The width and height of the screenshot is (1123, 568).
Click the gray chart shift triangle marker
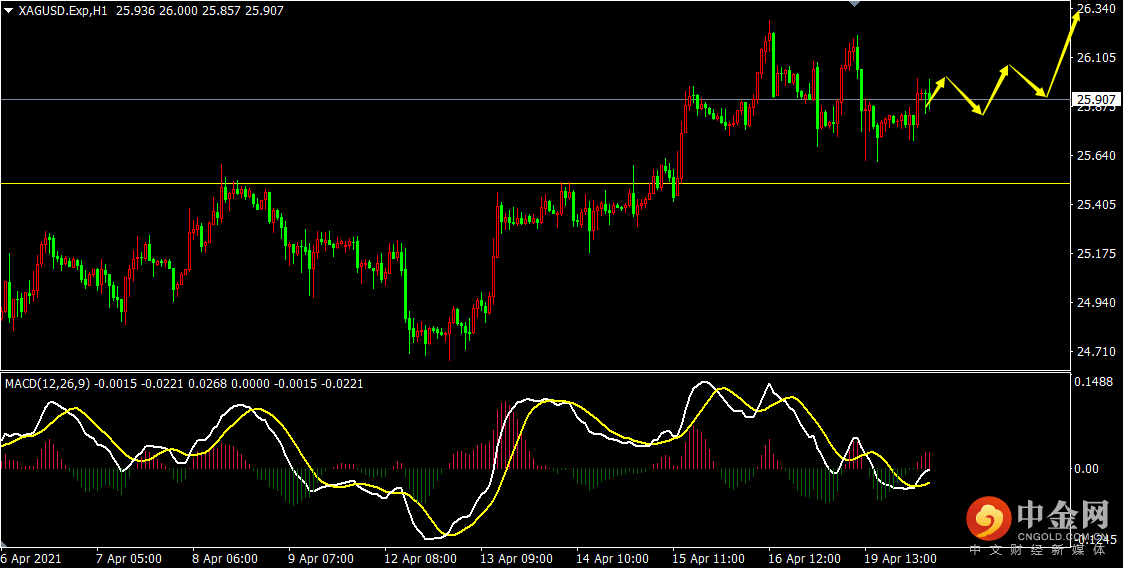(854, 4)
